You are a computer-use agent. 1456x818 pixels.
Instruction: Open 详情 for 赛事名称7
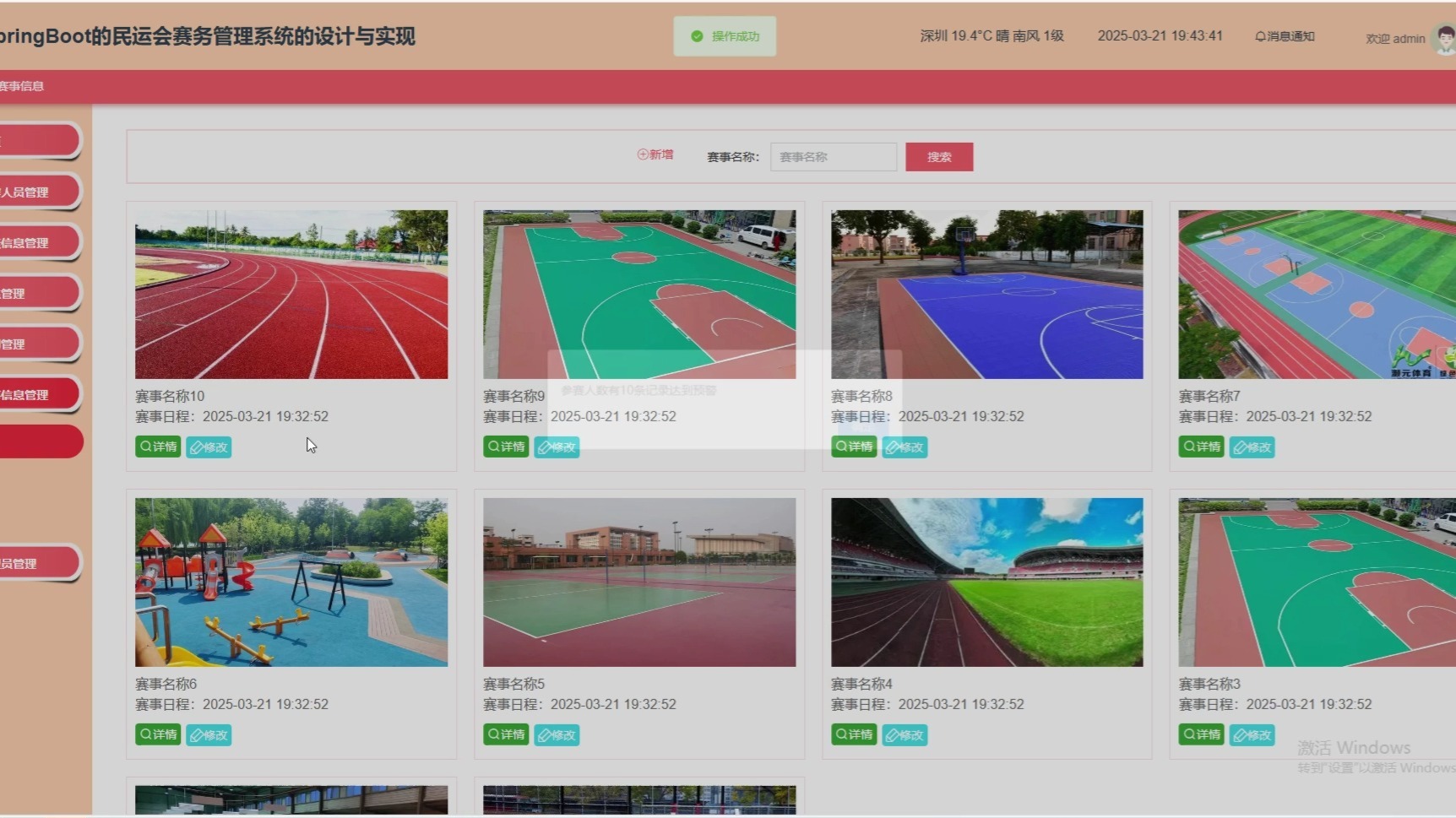pos(1200,447)
